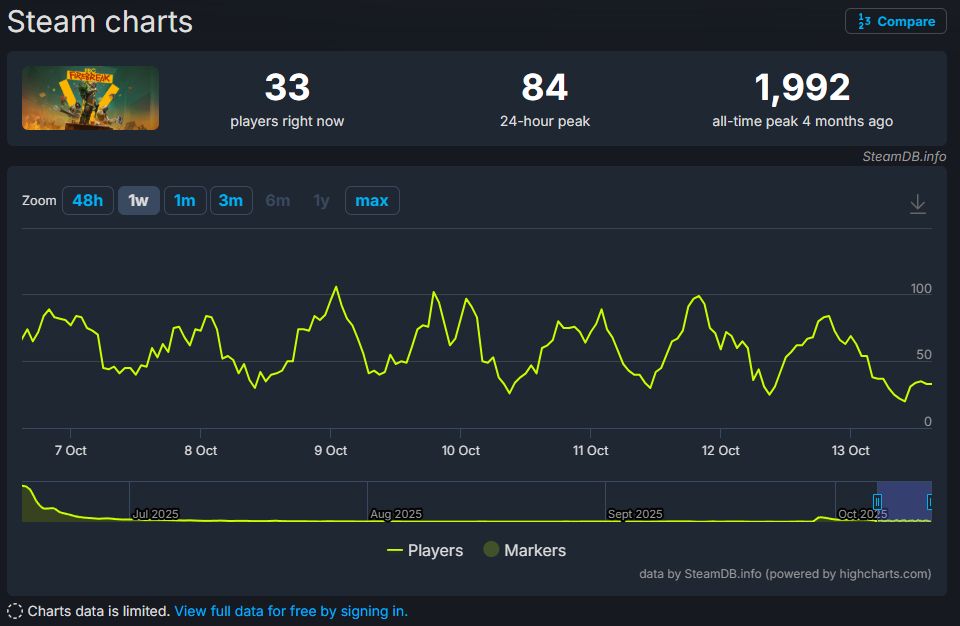The height and width of the screenshot is (626, 960).
Task: Toggle the Players series in legend
Action: 425,550
